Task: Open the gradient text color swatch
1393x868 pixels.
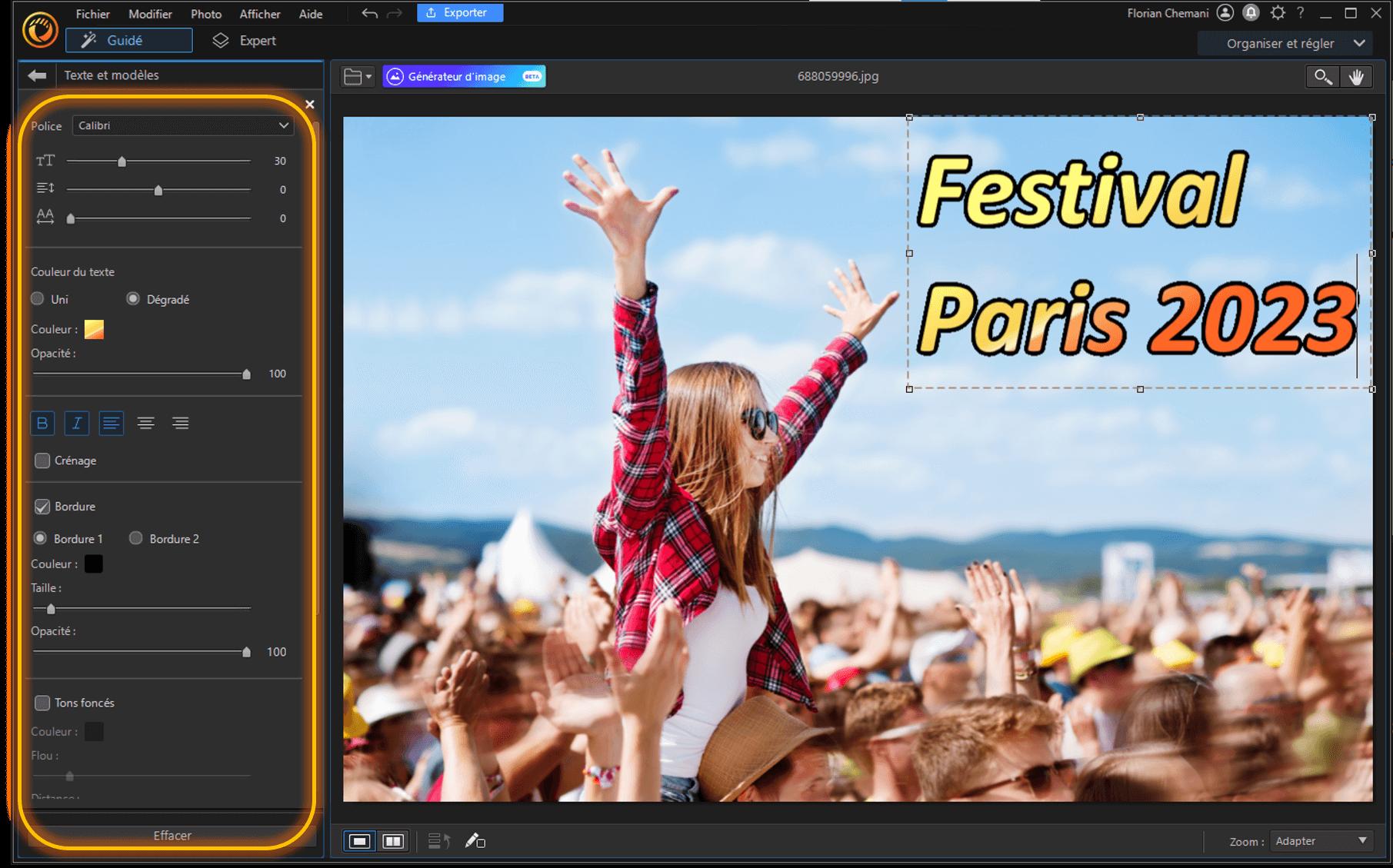Action: click(x=94, y=329)
